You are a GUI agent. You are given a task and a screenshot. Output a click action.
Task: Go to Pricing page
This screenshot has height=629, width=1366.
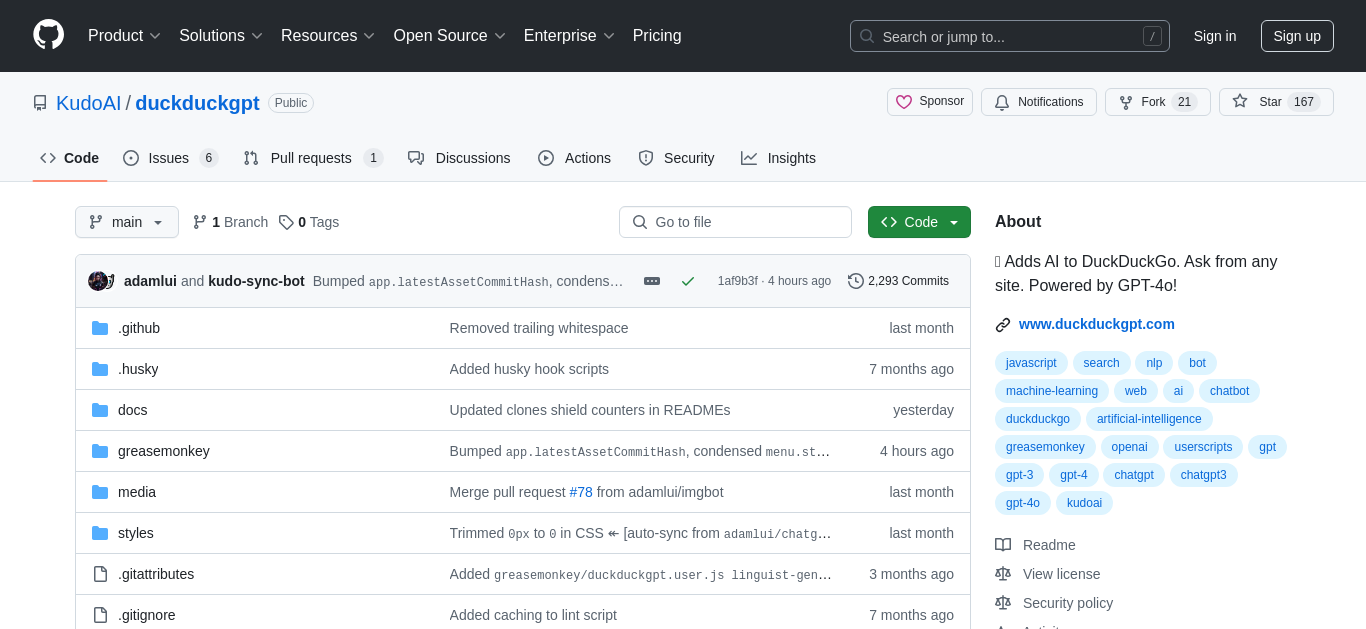[x=657, y=36]
